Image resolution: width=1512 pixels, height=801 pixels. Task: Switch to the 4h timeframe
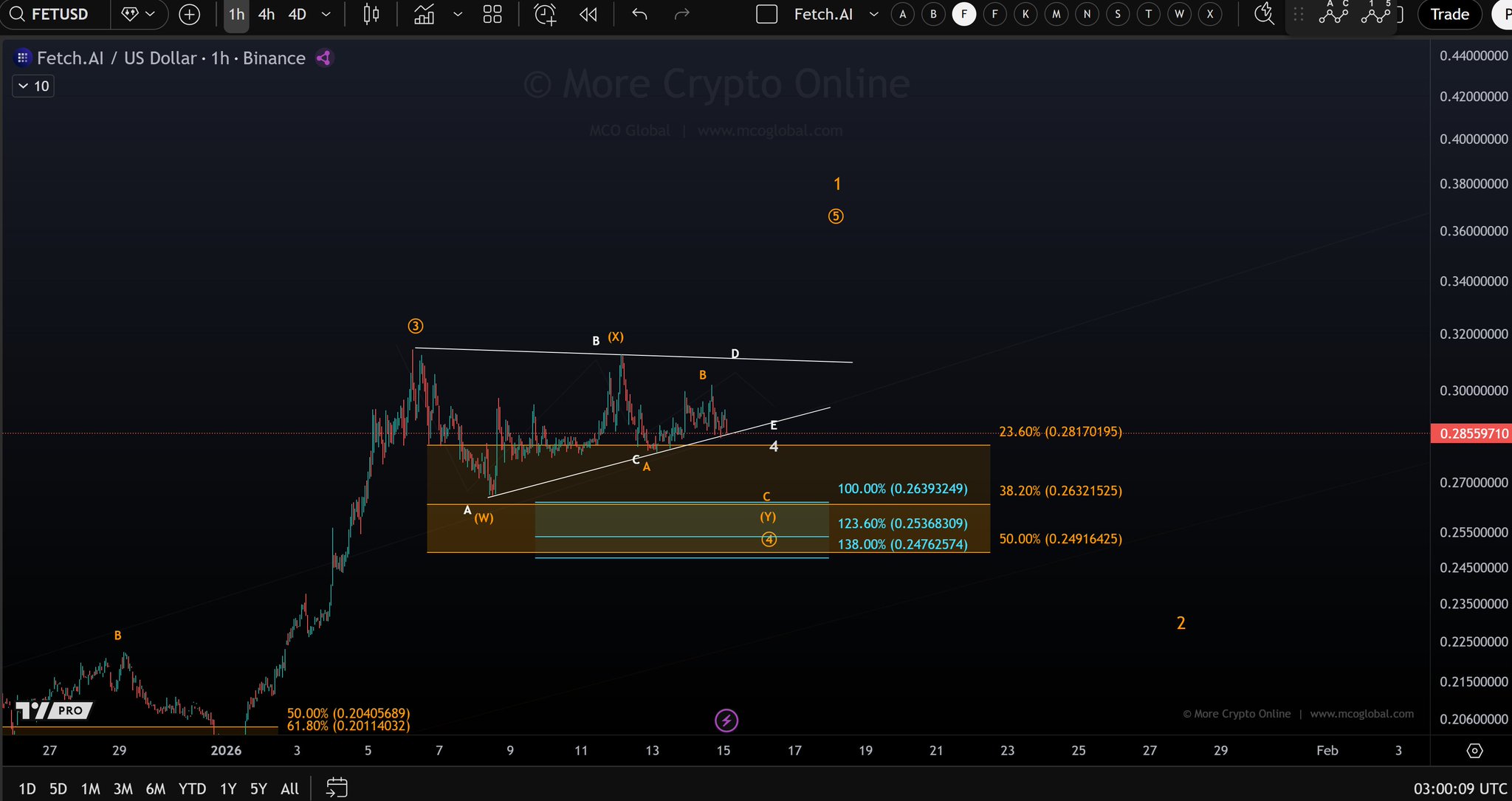[267, 14]
